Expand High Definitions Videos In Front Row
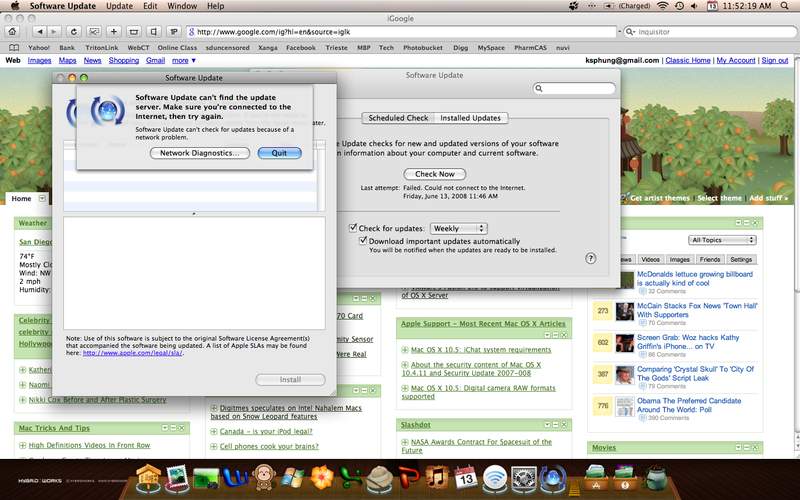Screen dimensions: 800x500 coord(22,445)
